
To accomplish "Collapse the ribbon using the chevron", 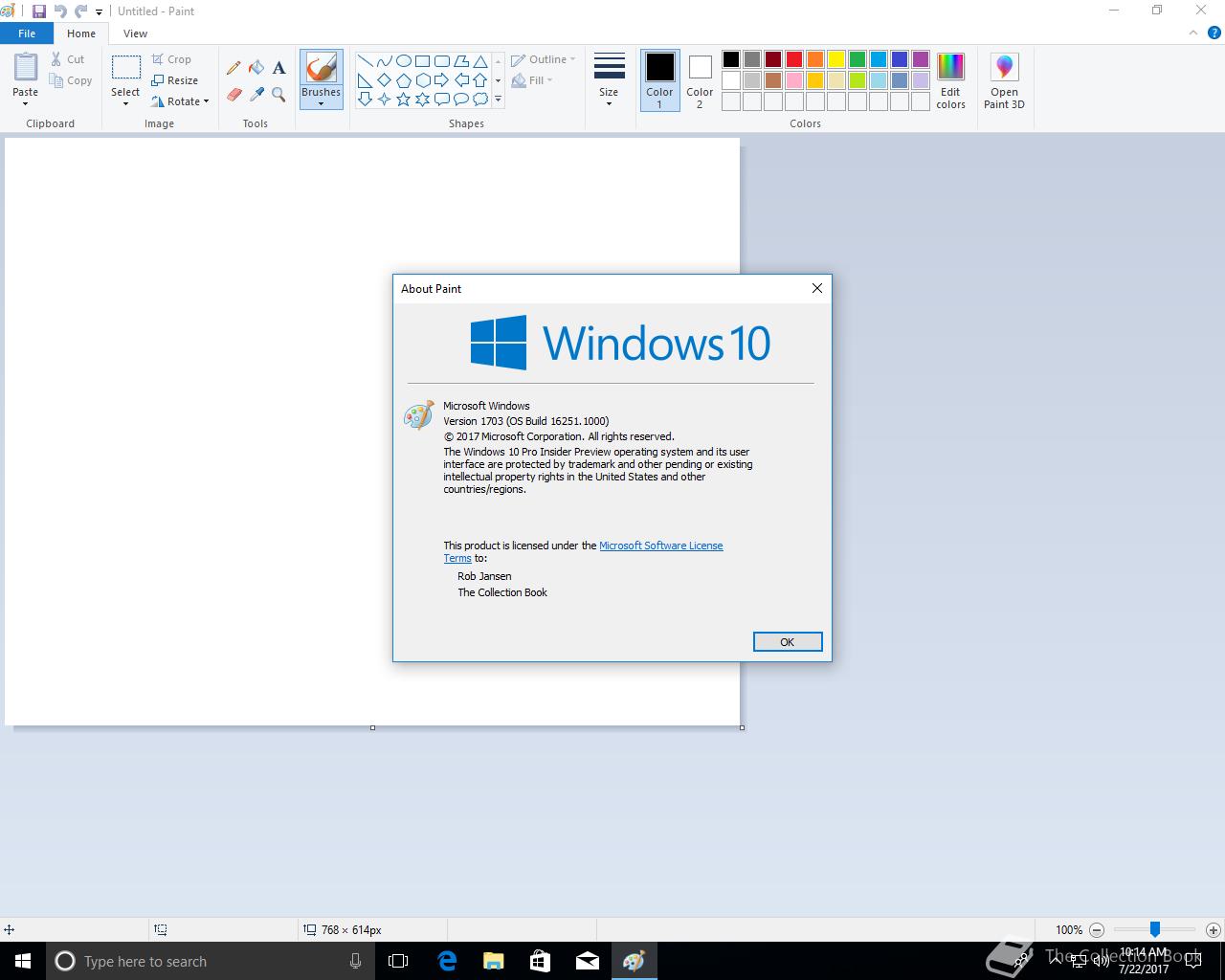I will pos(1192,33).
